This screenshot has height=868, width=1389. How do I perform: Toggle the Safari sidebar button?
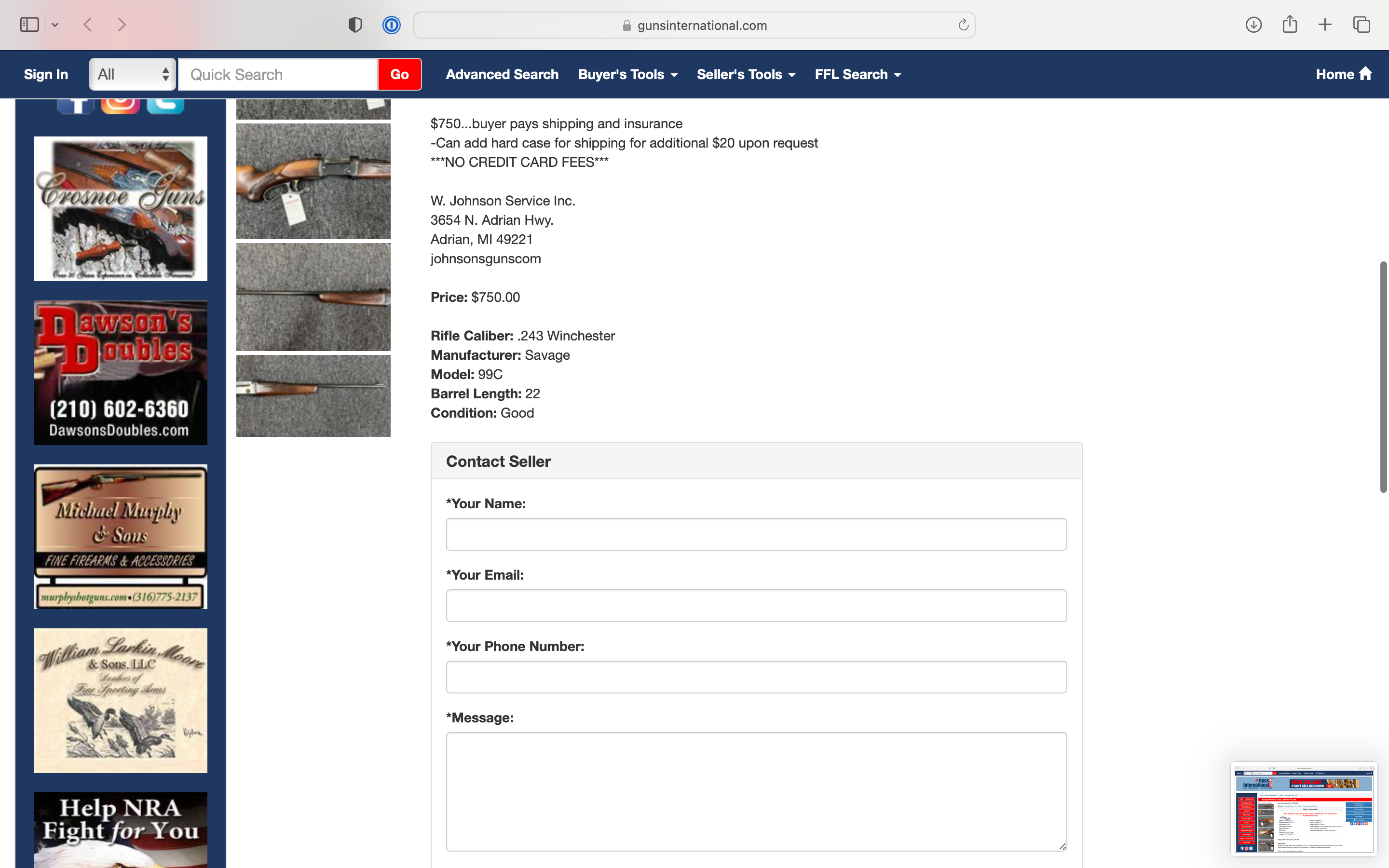[x=29, y=25]
